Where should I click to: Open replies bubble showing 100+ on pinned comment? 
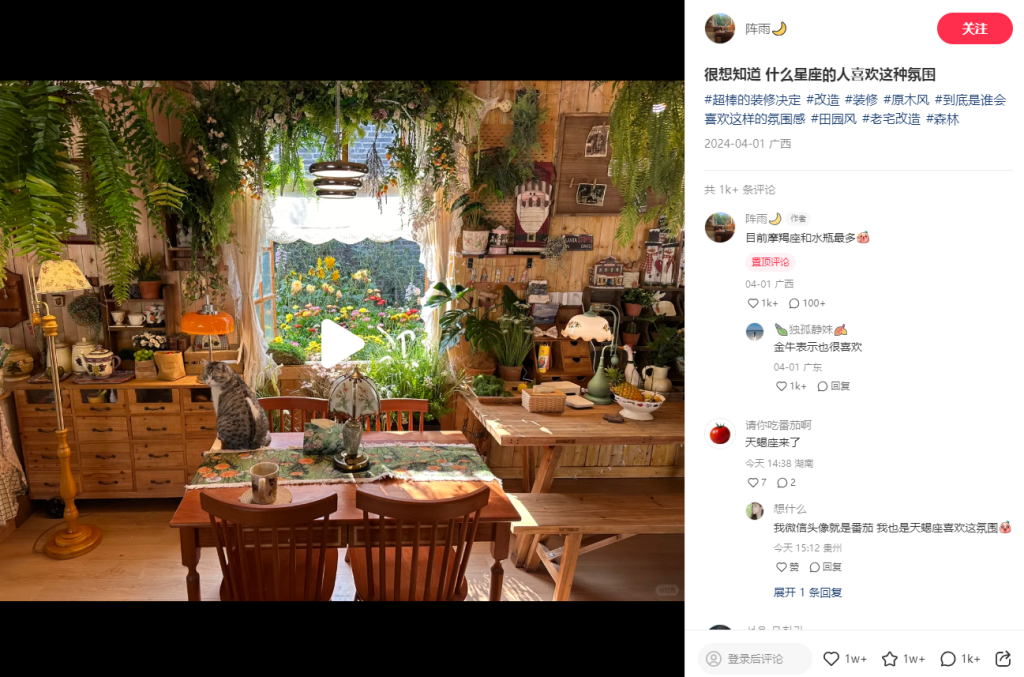807,303
